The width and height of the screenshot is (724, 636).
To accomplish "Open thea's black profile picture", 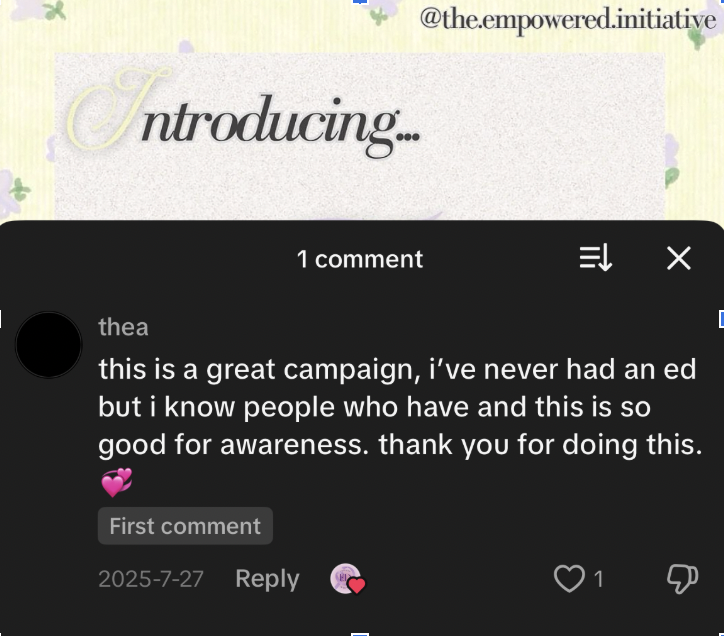I will [49, 345].
